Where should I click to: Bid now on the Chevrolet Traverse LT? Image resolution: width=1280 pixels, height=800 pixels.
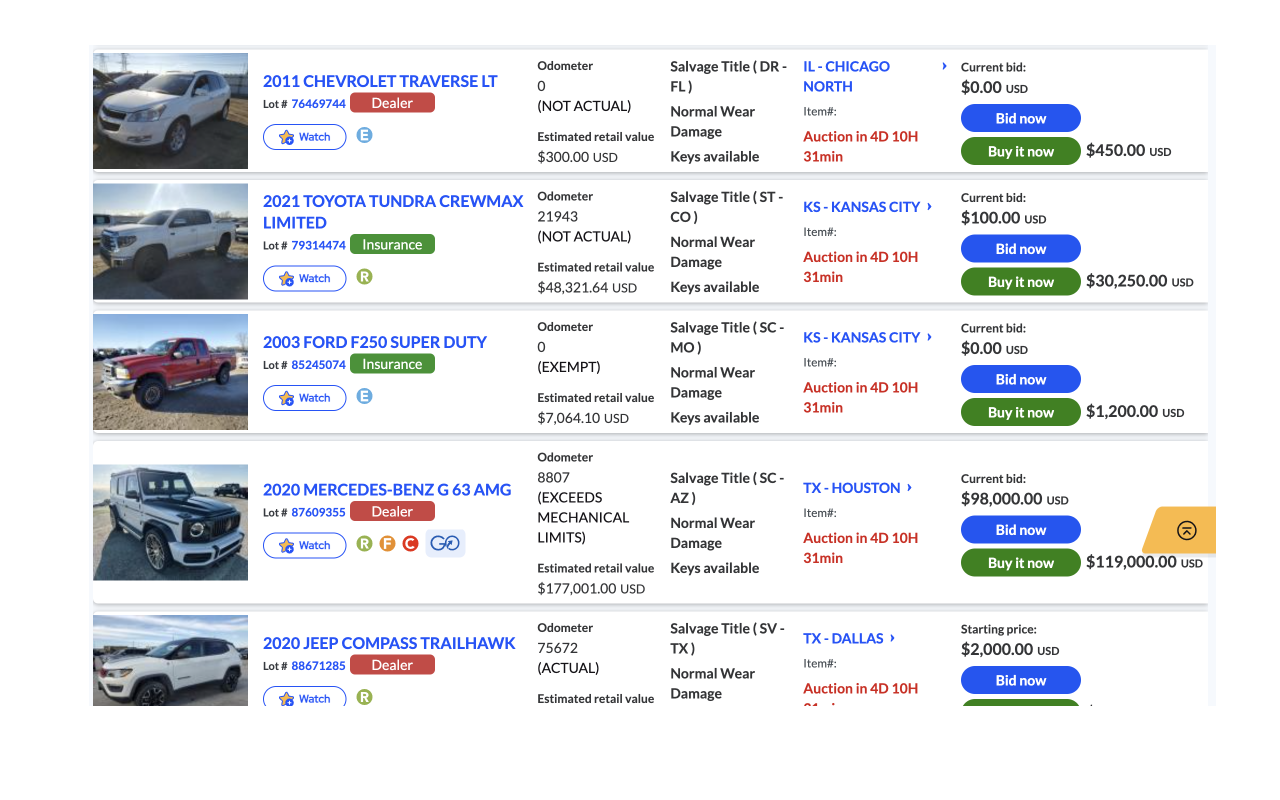pyautogui.click(x=1021, y=118)
